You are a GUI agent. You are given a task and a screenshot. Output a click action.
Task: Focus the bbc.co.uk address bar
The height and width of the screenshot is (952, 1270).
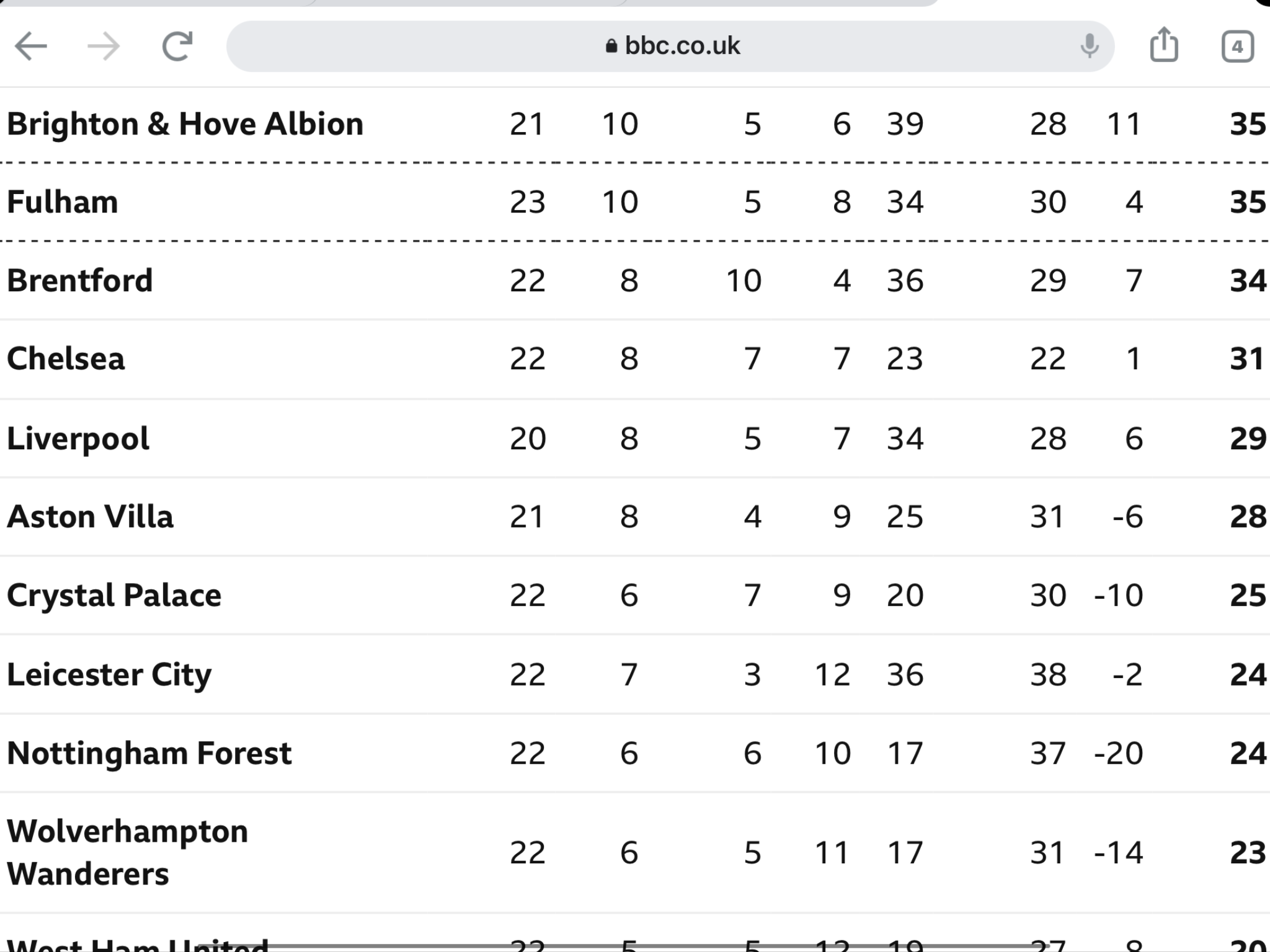tap(670, 46)
